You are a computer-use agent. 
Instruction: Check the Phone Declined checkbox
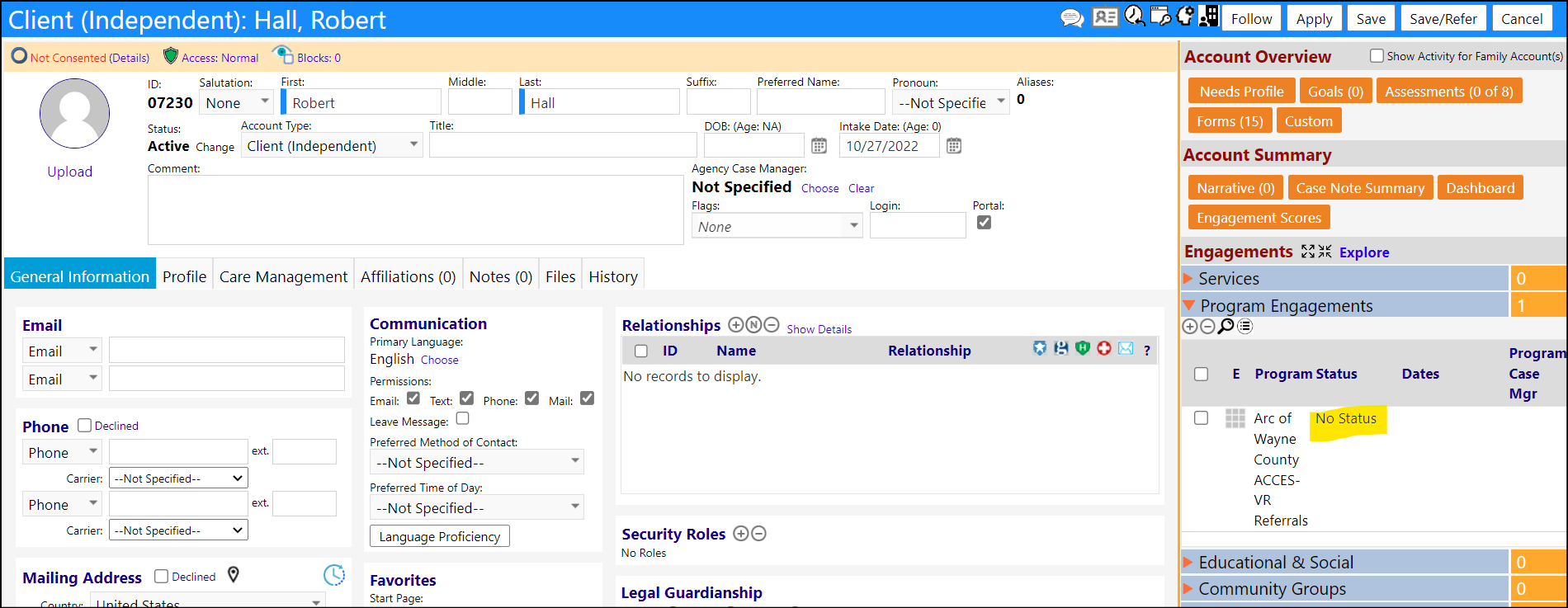coord(84,425)
